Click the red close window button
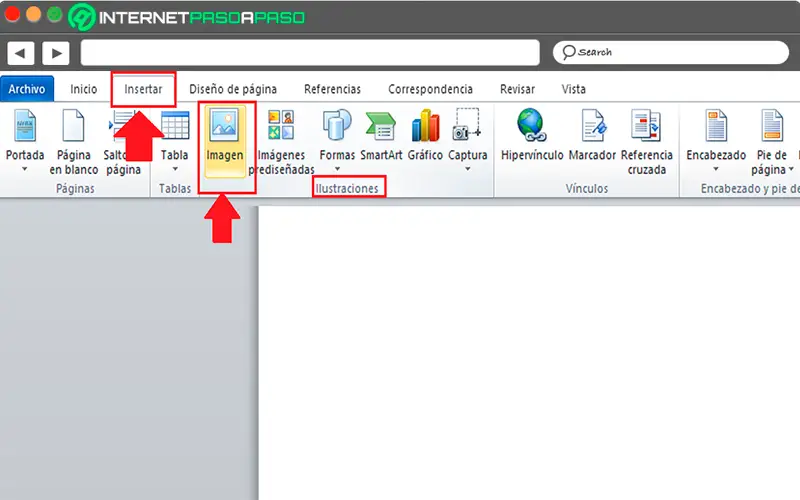This screenshot has width=800, height=500. tap(12, 14)
